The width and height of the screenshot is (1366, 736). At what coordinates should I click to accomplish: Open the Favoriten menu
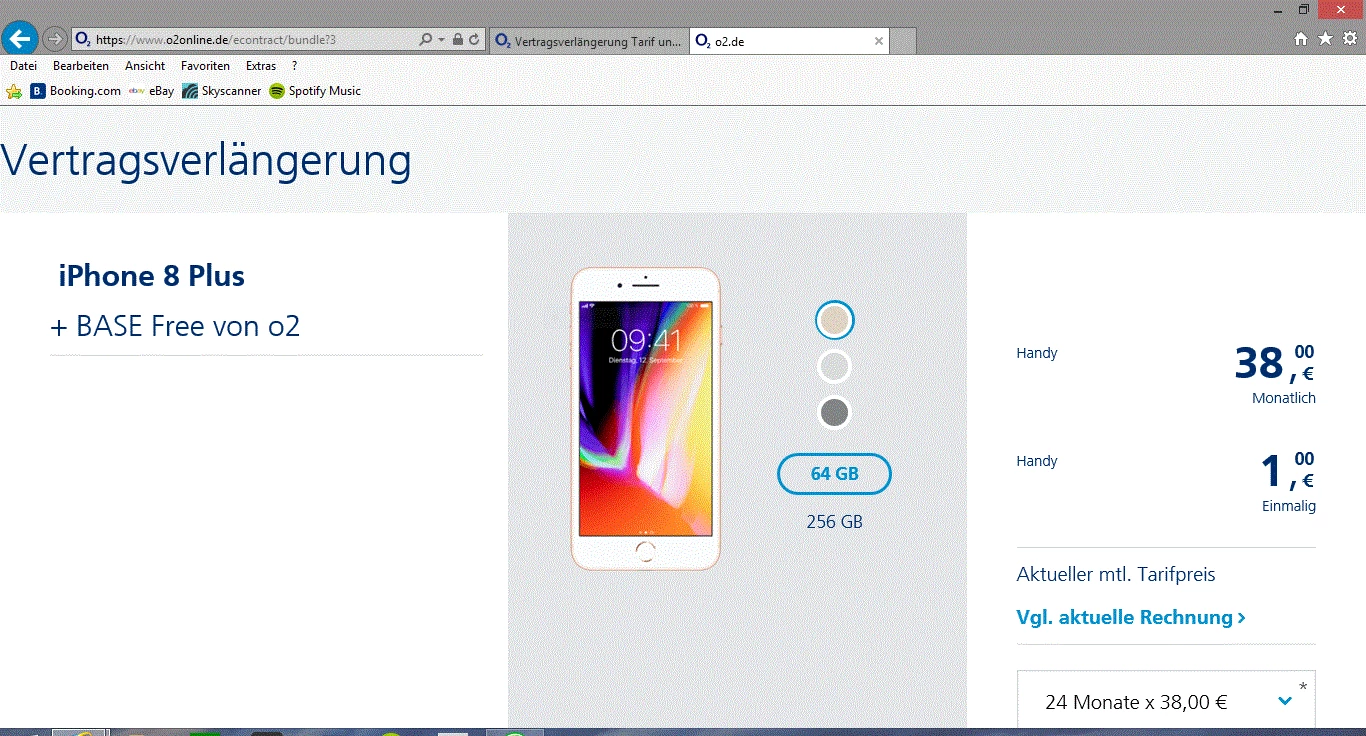[x=205, y=65]
